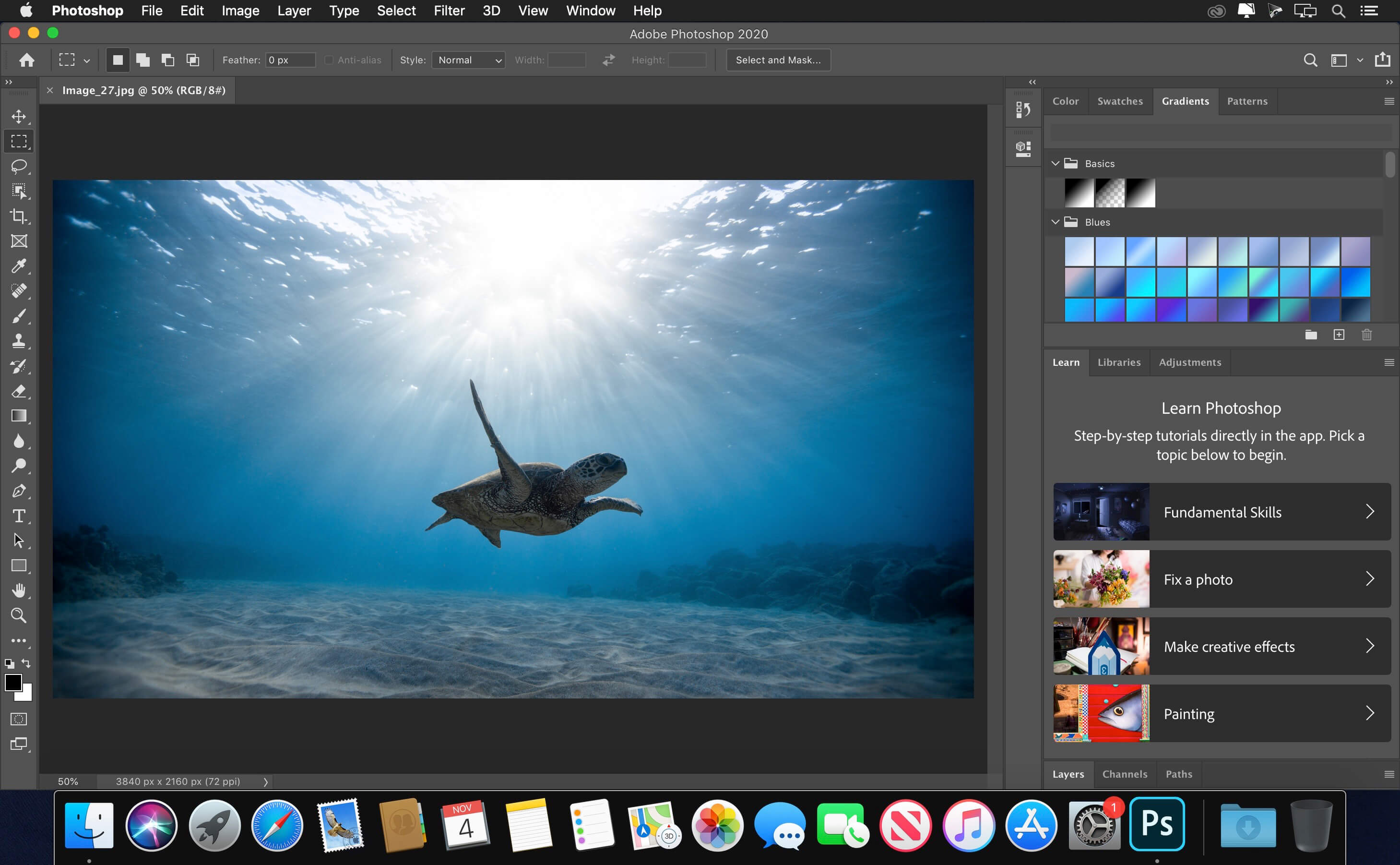
Task: Expand the Blues gradients folder
Action: pyautogui.click(x=1056, y=220)
